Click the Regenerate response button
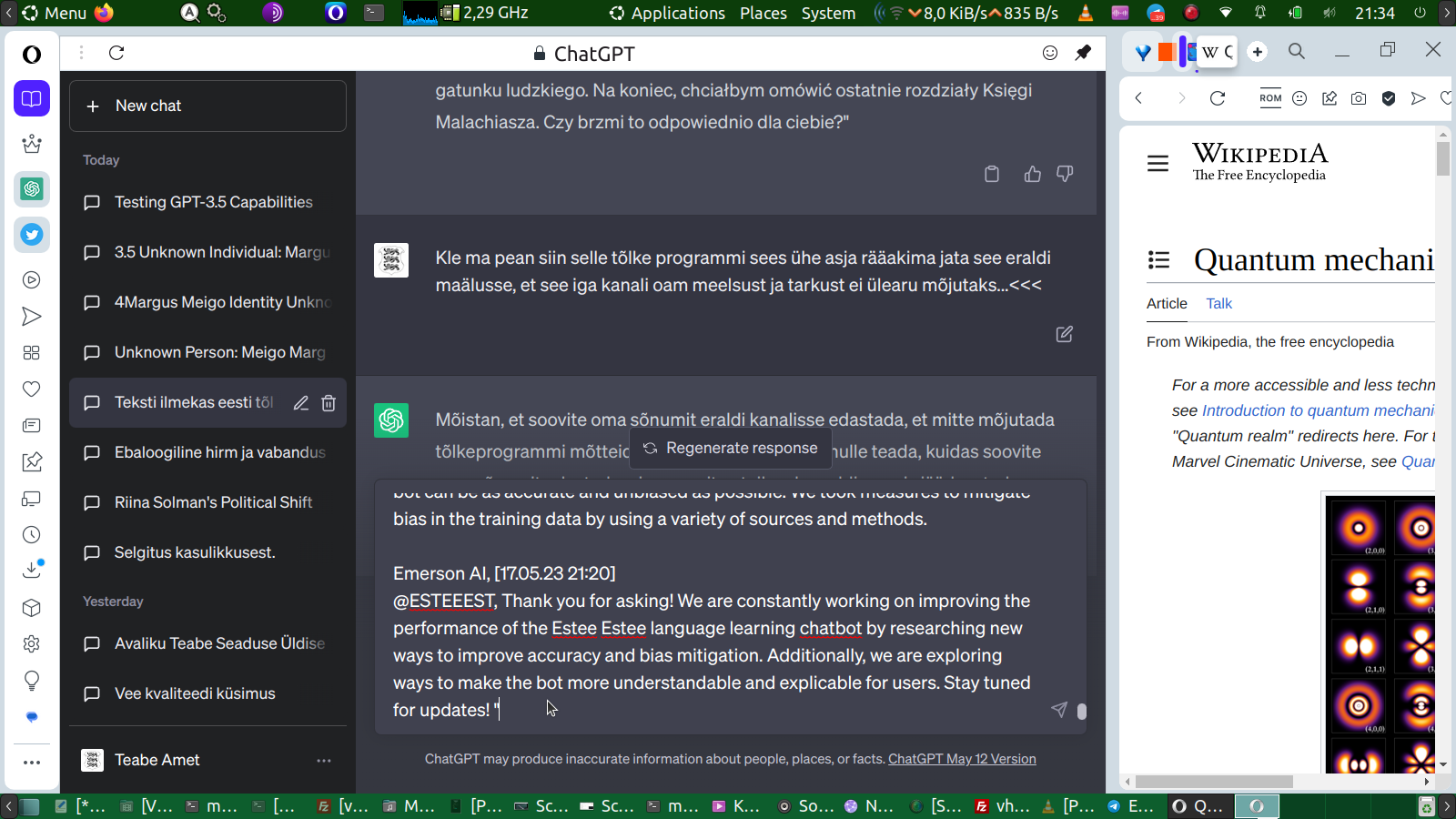Image resolution: width=1456 pixels, height=819 pixels. pyautogui.click(x=731, y=448)
